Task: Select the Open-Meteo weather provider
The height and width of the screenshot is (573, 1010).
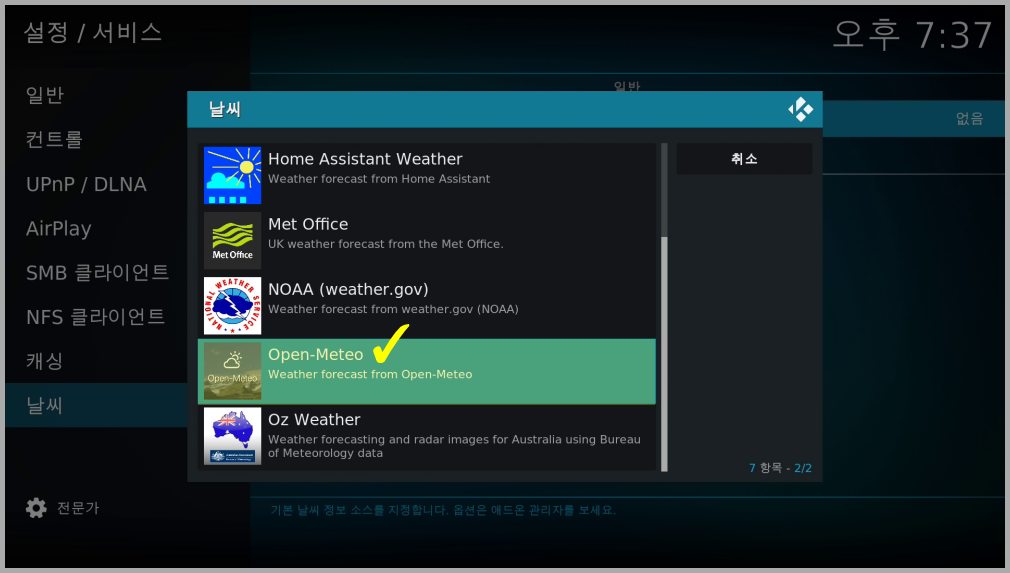Action: (426, 371)
